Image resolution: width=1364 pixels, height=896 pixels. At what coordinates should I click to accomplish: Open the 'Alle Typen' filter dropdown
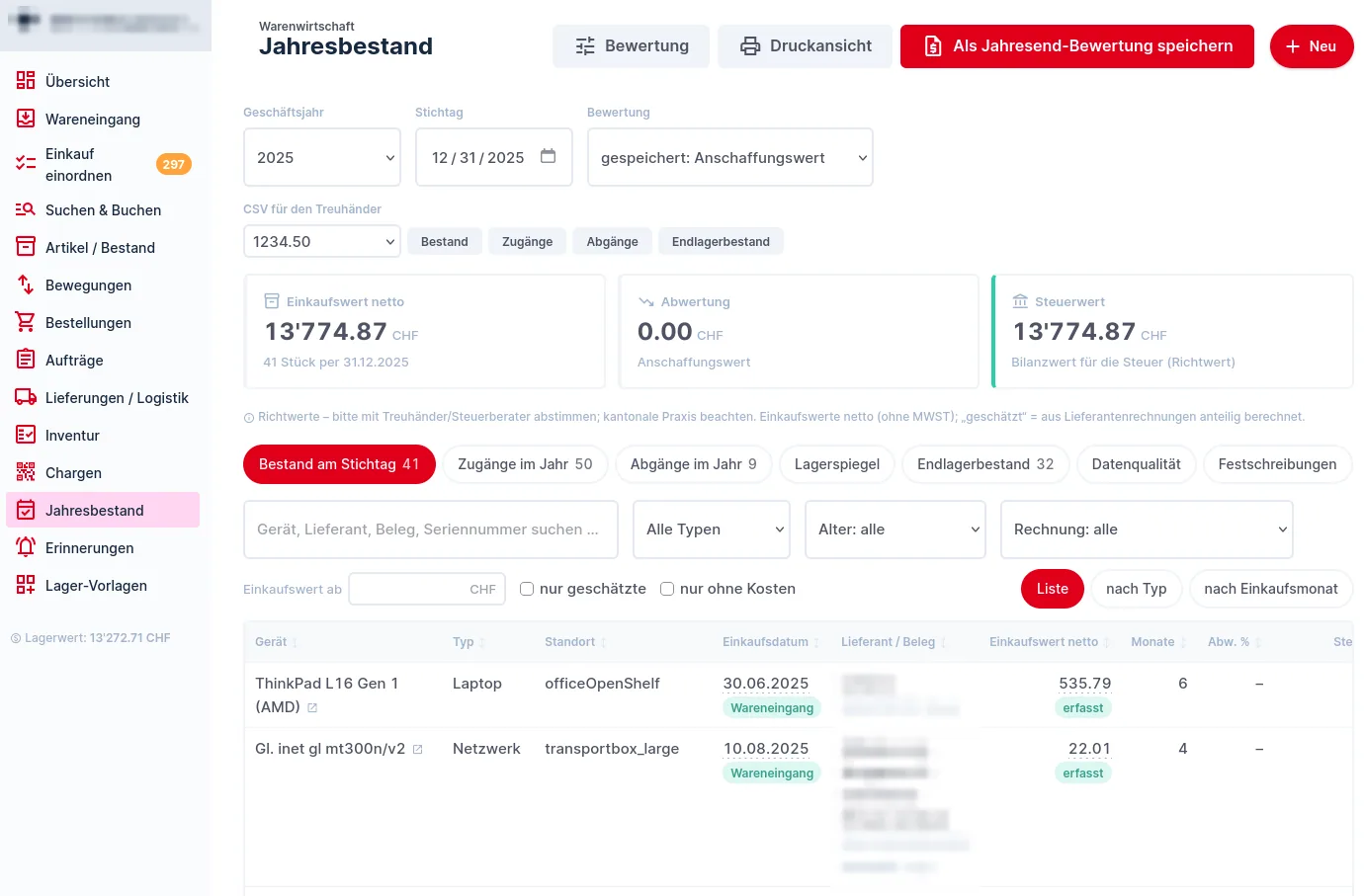point(711,529)
